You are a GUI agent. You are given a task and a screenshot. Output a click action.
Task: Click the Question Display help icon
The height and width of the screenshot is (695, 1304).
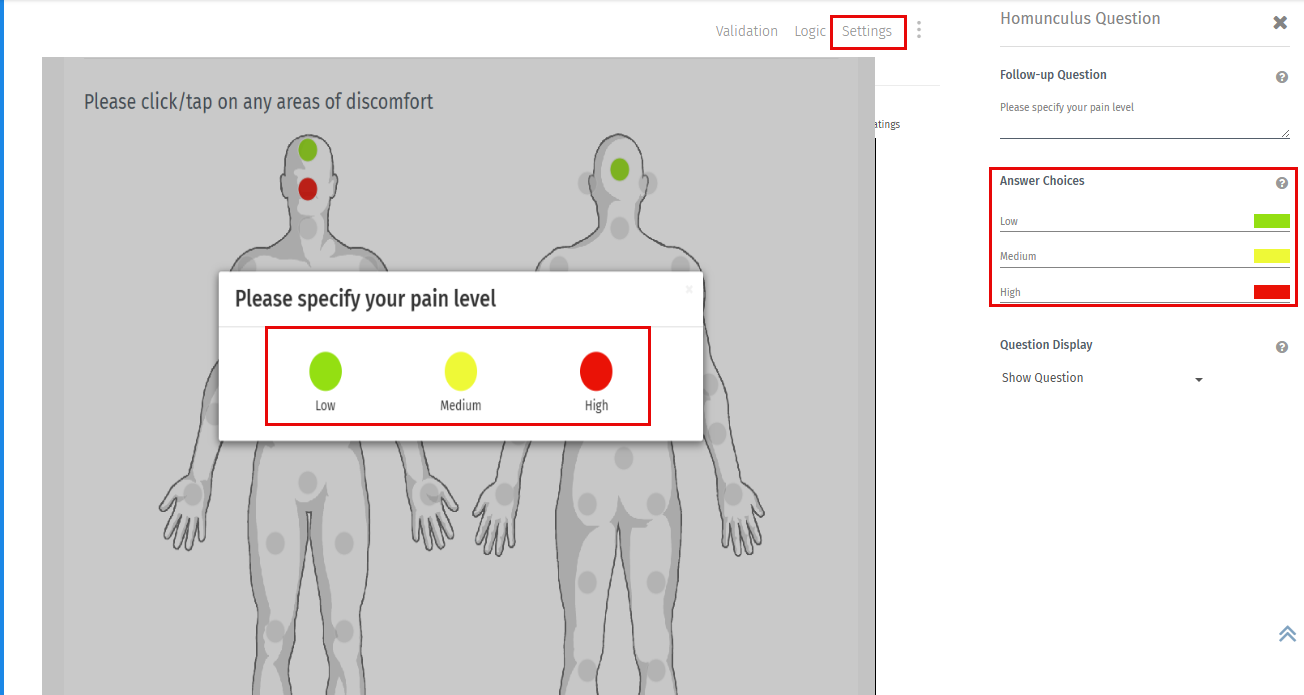coord(1282,346)
